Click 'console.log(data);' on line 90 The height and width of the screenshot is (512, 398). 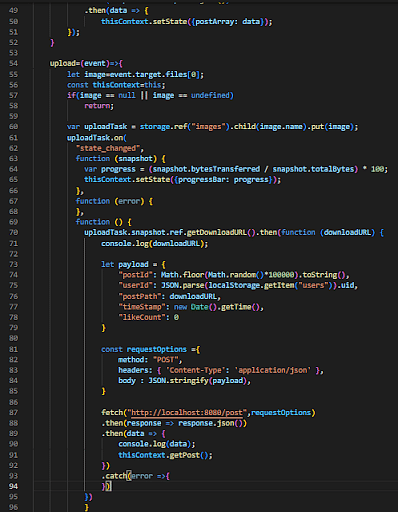(157, 444)
